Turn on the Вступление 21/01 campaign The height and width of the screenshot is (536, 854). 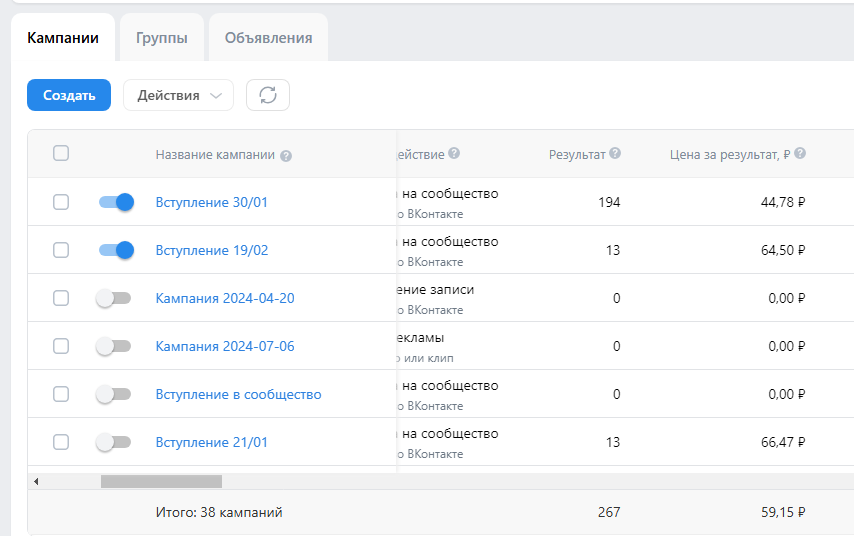click(114, 442)
